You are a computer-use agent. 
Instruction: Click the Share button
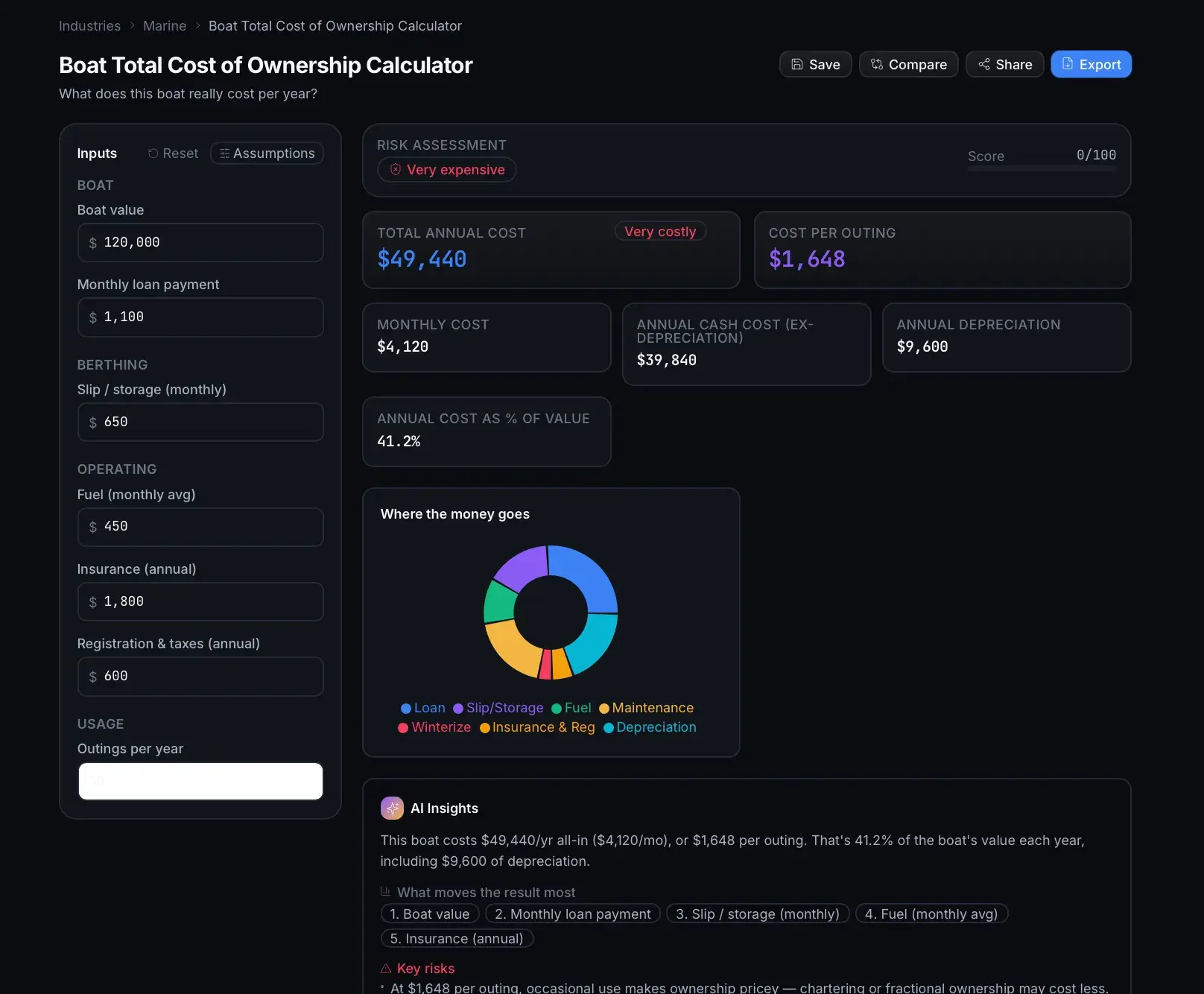click(1004, 64)
